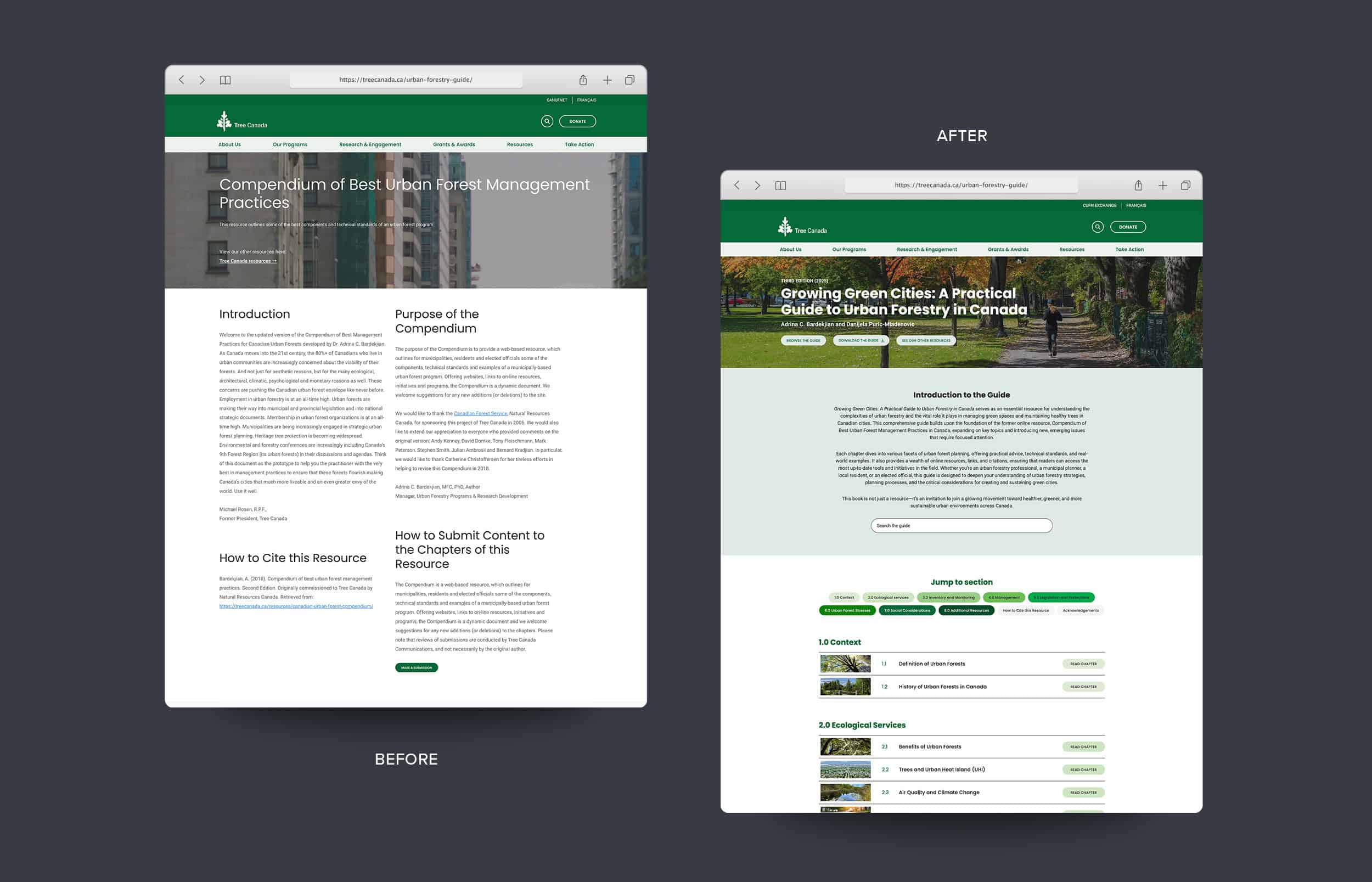The height and width of the screenshot is (882, 1372).
Task: Open a new tab in the Before browser
Action: 608,80
